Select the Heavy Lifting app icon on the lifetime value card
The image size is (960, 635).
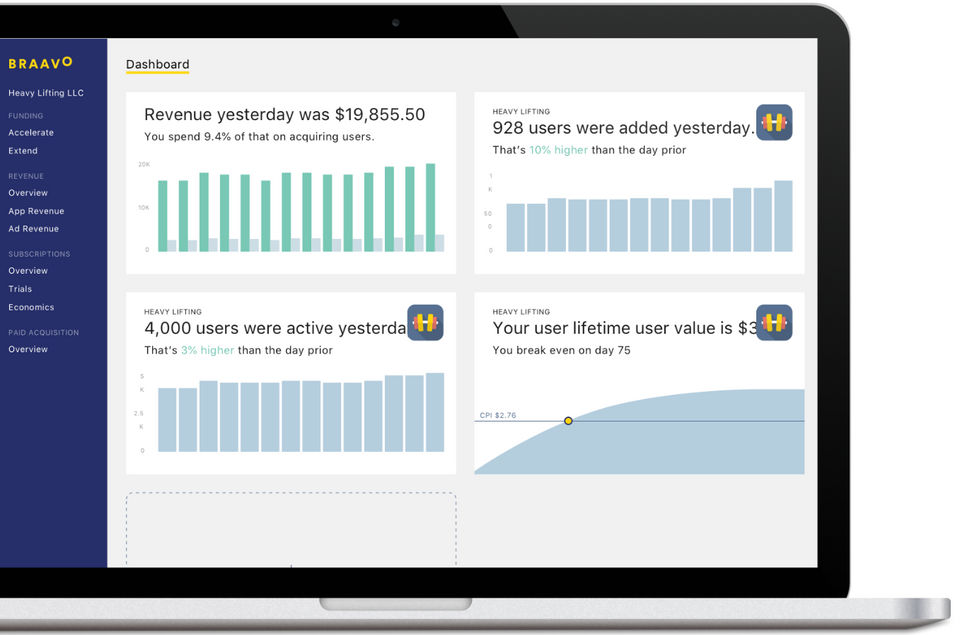click(x=774, y=322)
